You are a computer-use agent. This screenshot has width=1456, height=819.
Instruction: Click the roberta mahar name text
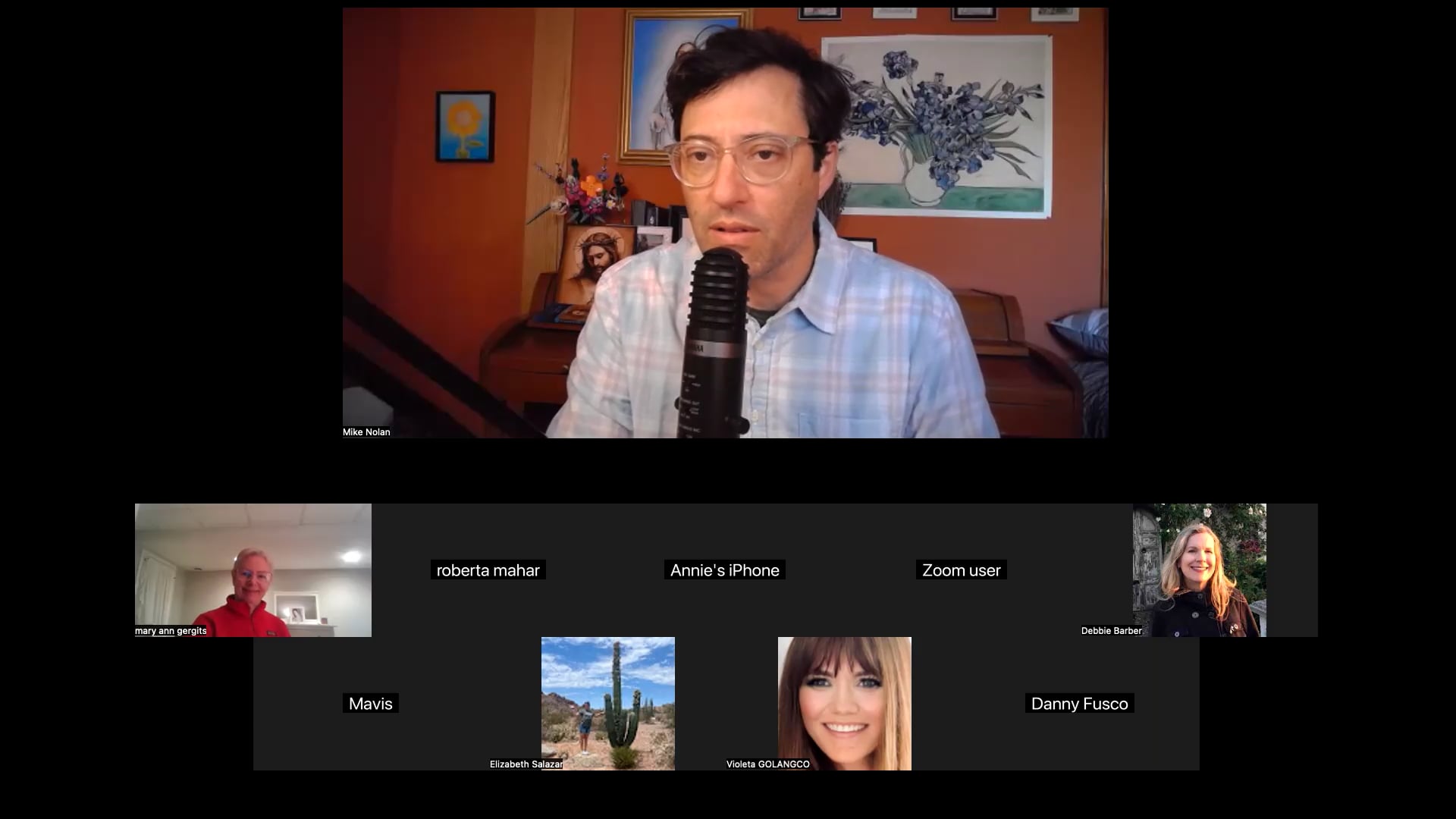coord(488,570)
